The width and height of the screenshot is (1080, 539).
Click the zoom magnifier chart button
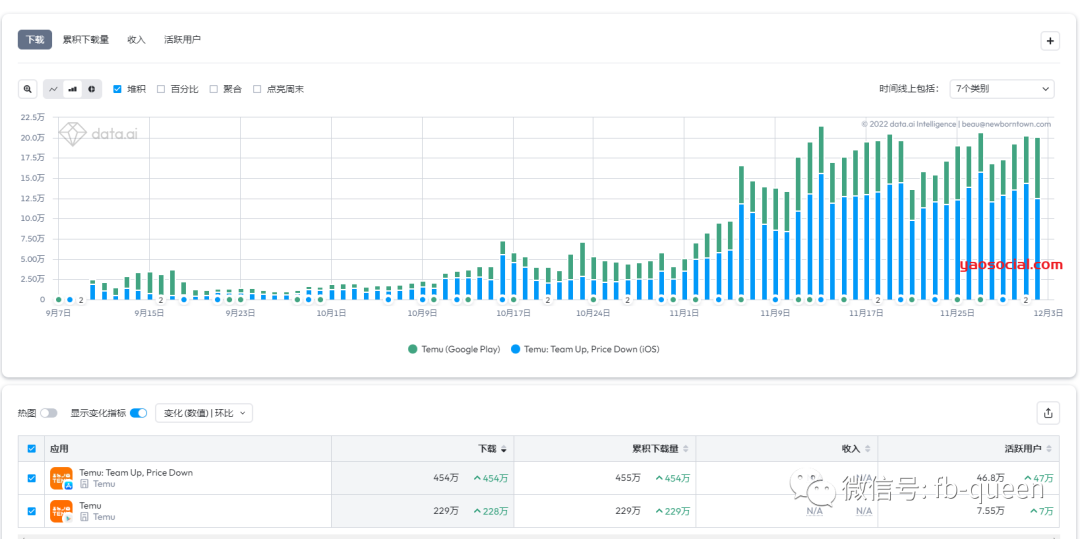[28, 89]
